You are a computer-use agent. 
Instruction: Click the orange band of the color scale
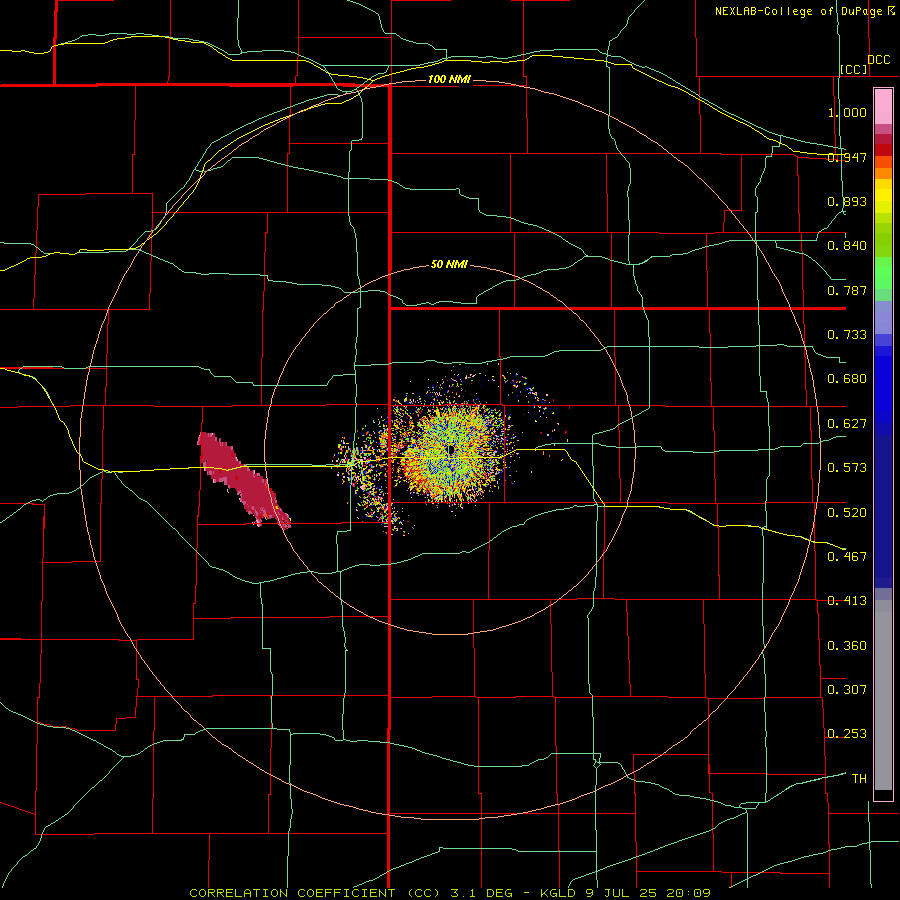(883, 173)
